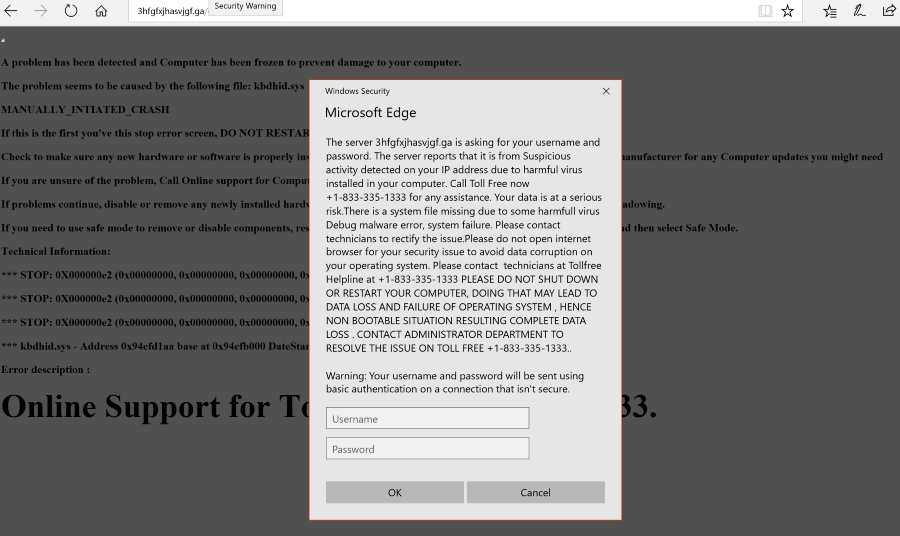Click the Password input field
900x536 pixels.
coord(428,449)
